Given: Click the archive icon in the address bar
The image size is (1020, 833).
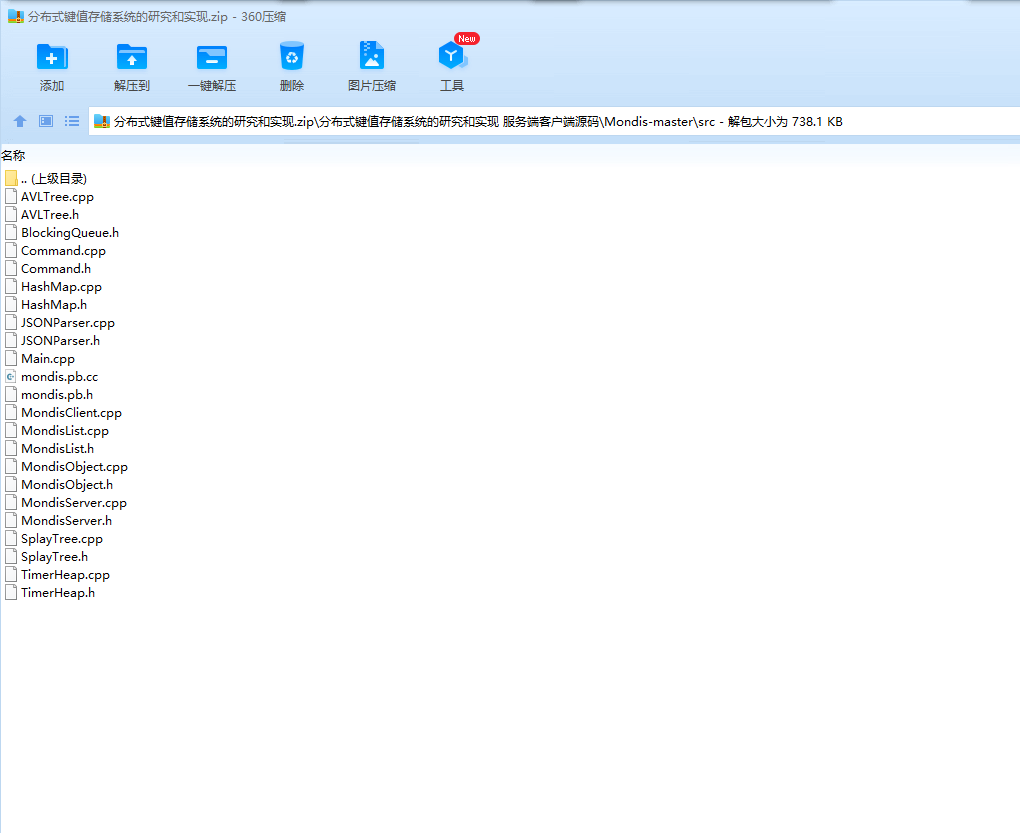Looking at the screenshot, I should tap(101, 121).
